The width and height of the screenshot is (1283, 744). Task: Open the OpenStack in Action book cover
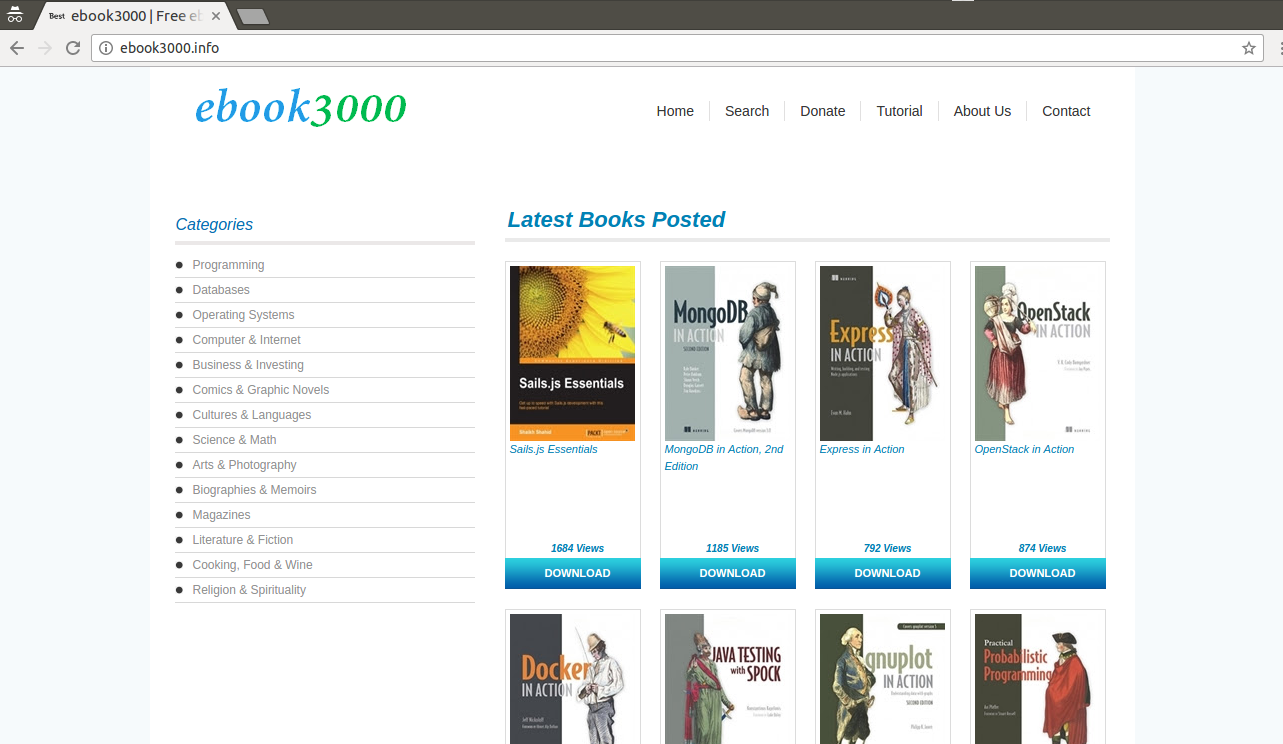1037,353
